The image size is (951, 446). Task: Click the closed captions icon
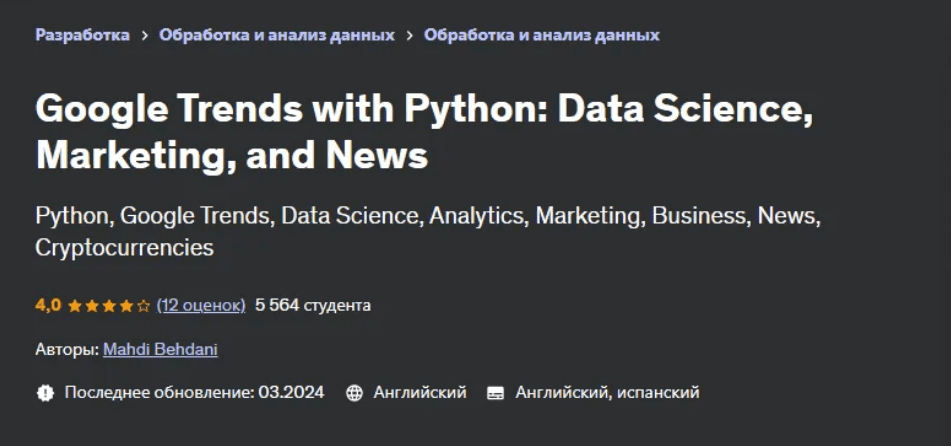point(495,393)
